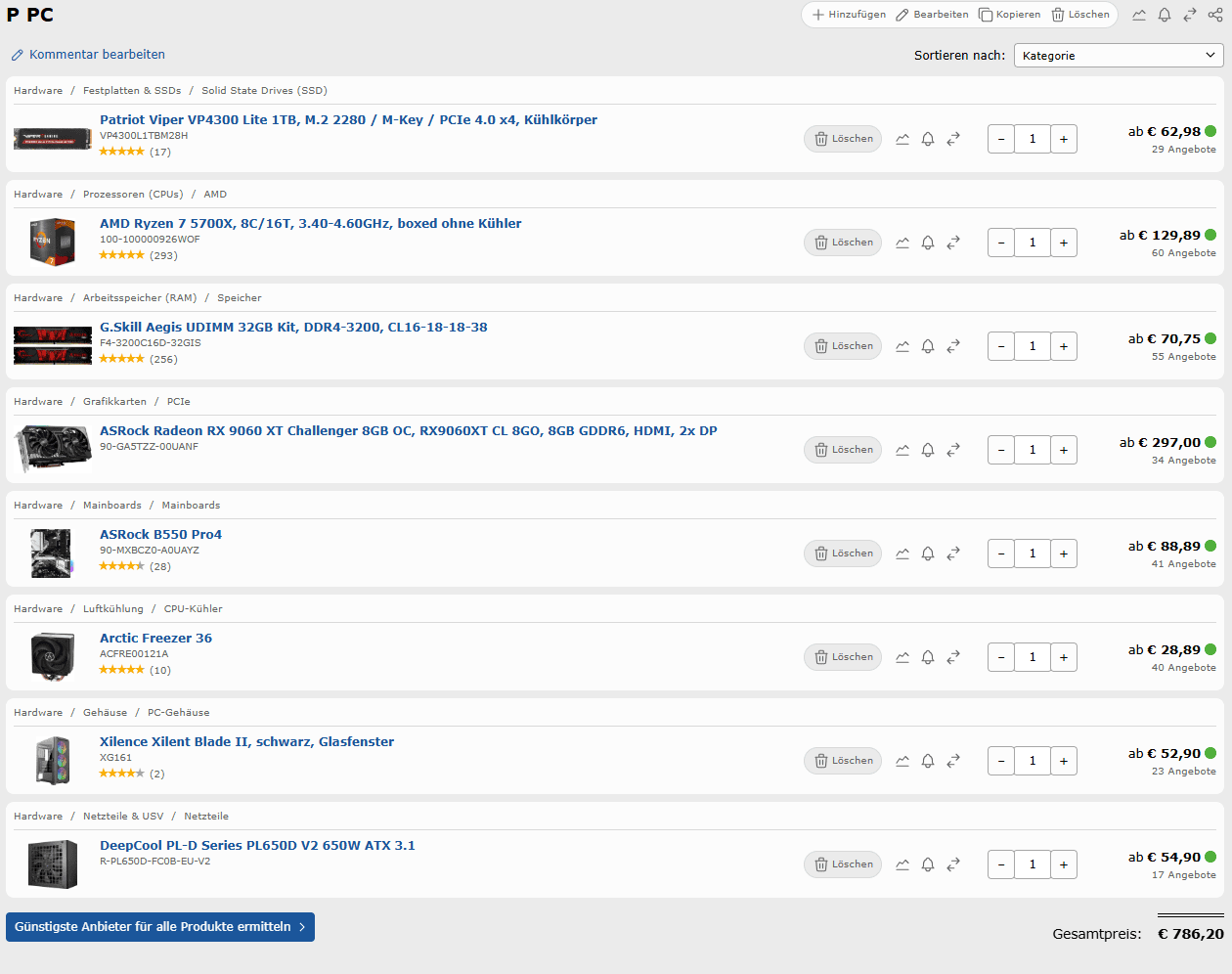Delete the Patriot Viper VP4300 Lite item
Image resolution: width=1232 pixels, height=974 pixels.
point(843,139)
